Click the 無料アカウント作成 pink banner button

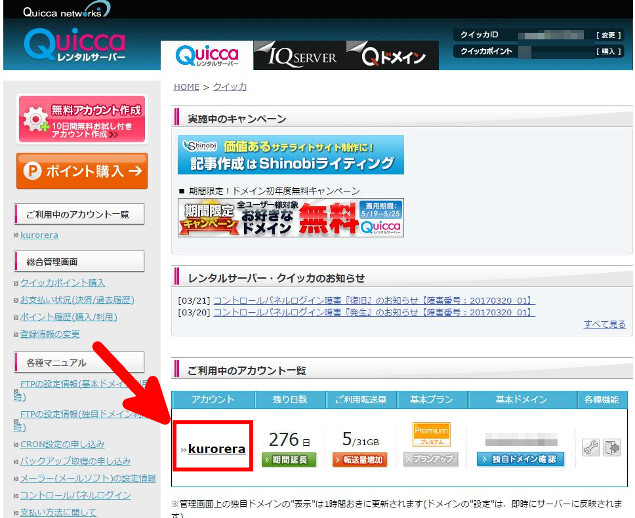pyautogui.click(x=82, y=119)
